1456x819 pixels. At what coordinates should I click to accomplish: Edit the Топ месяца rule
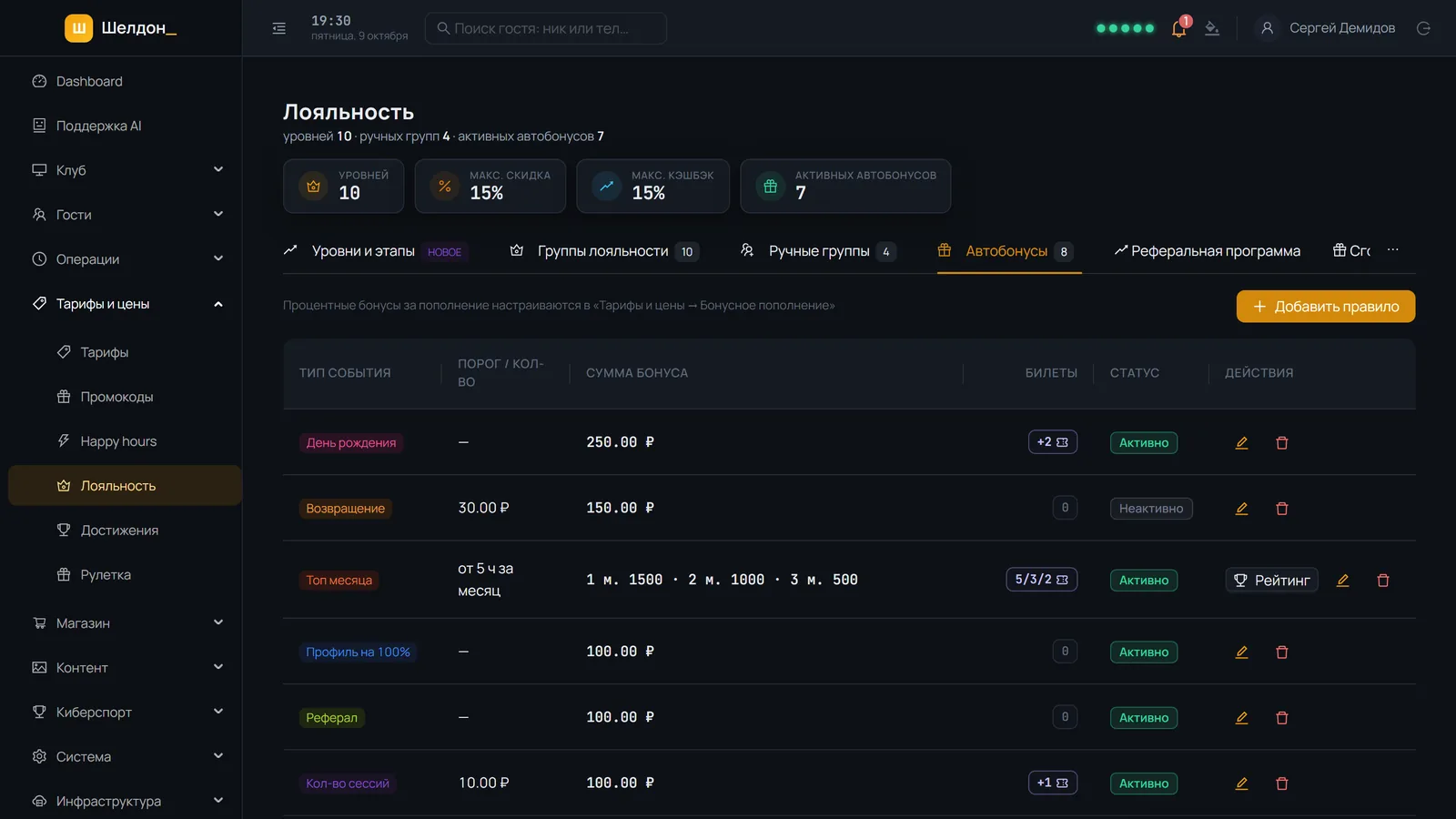1342,581
